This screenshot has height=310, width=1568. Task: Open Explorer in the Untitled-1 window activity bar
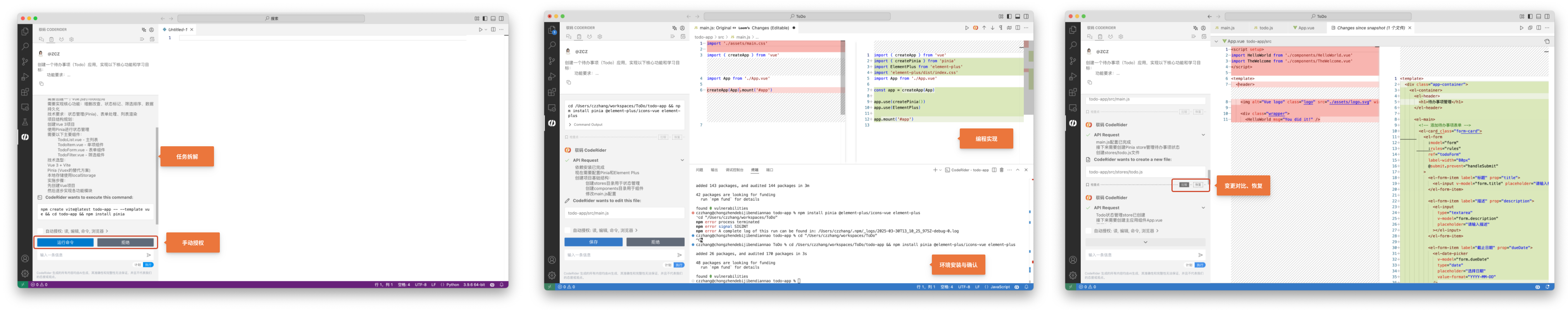pos(25,31)
